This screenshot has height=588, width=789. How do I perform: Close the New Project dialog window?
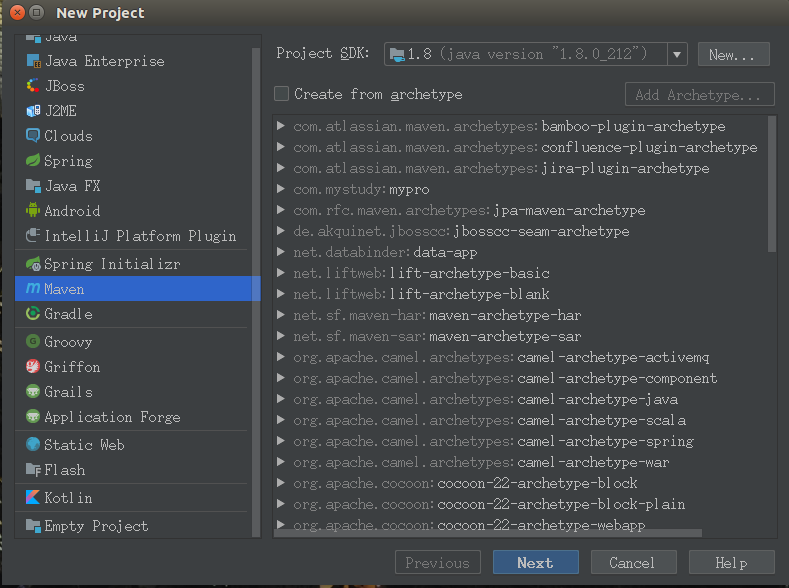click(18, 12)
